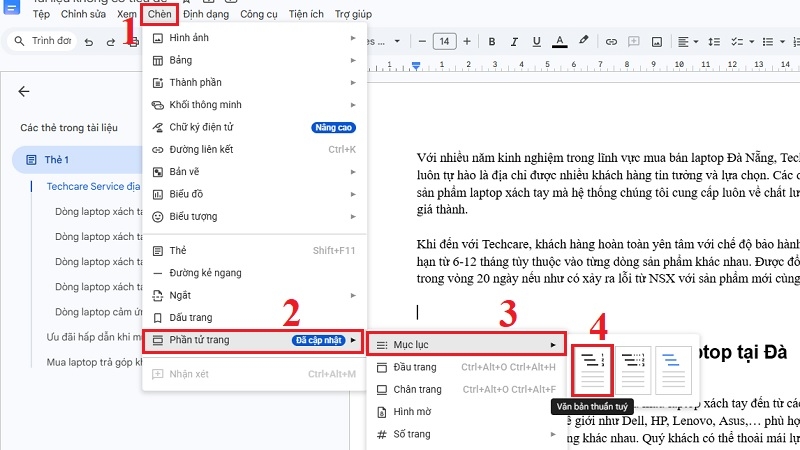This screenshot has height=450, width=800.
Task: Toggle italic formatting
Action: pos(514,41)
